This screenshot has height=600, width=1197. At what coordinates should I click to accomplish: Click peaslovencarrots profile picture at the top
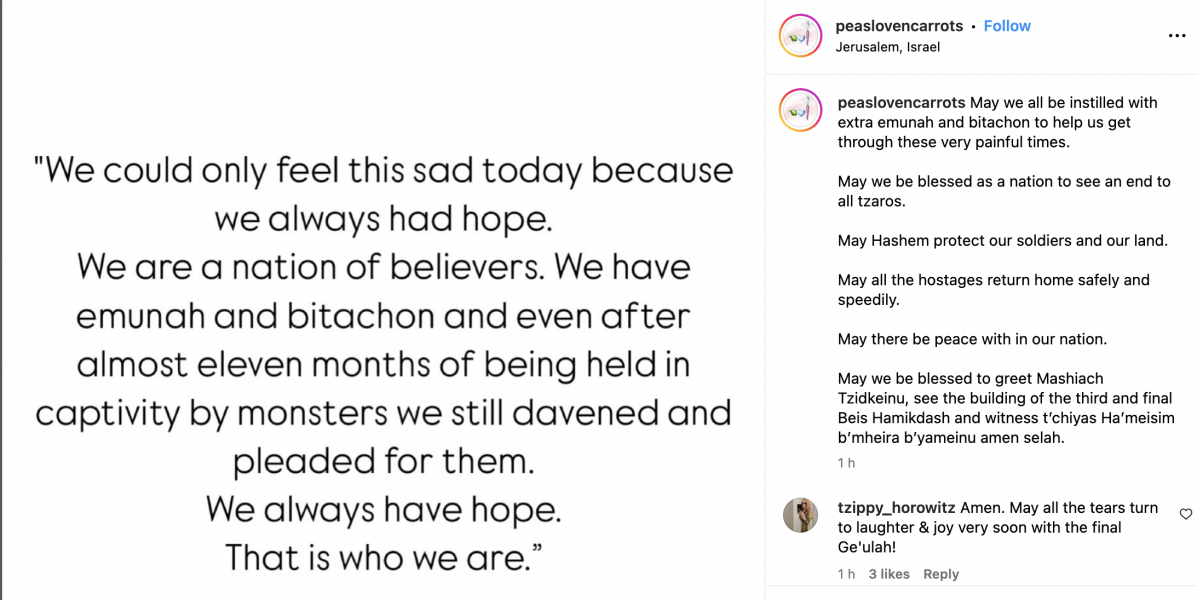click(x=800, y=35)
